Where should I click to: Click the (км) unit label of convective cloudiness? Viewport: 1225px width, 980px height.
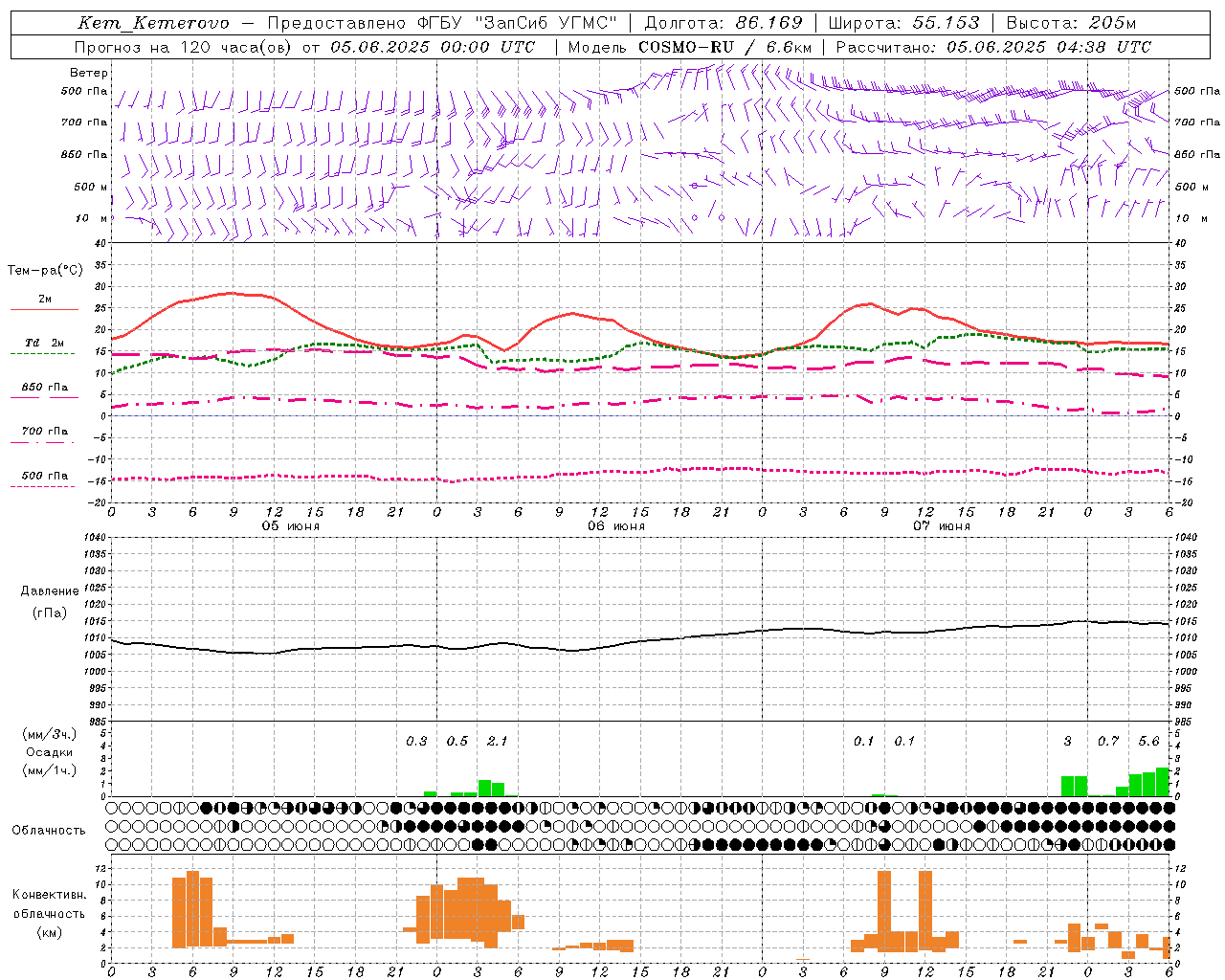(50, 933)
